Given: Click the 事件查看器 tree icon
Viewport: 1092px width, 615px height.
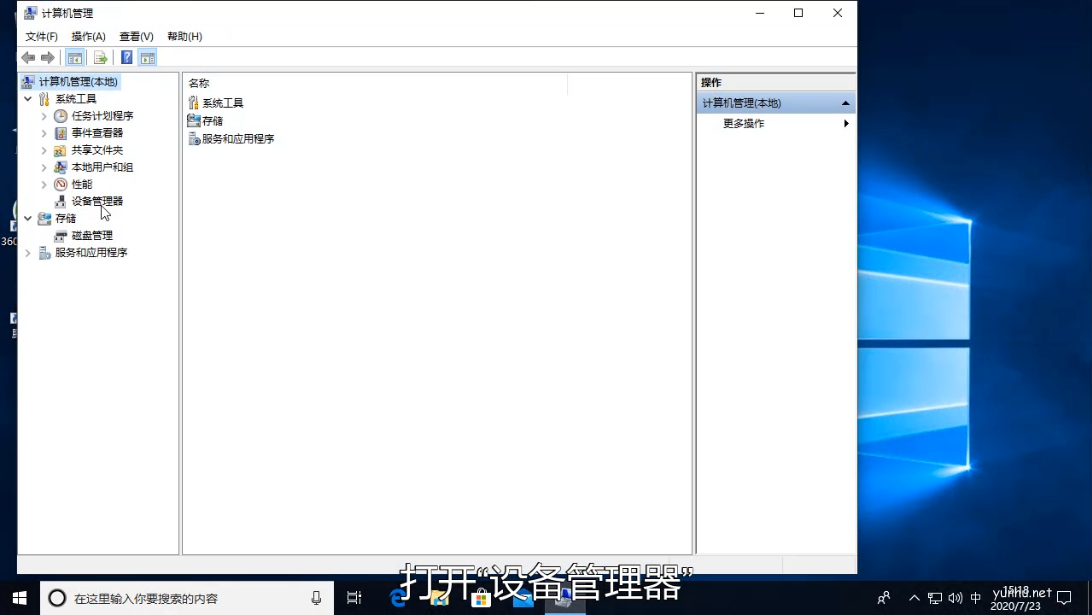Looking at the screenshot, I should tap(61, 133).
